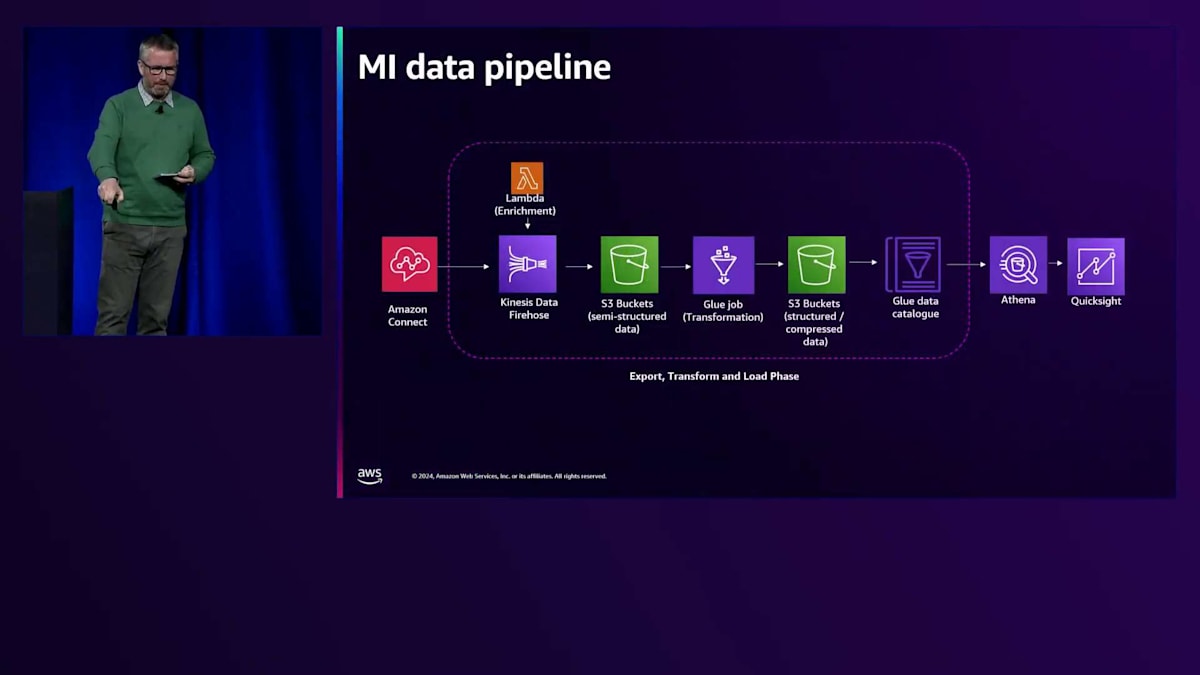The height and width of the screenshot is (675, 1200).
Task: Click the S3 bucket icon for semi-structured data
Action: click(x=629, y=265)
